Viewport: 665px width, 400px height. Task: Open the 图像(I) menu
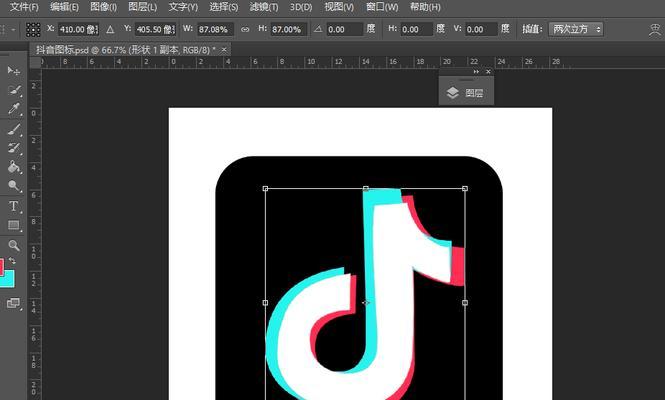pyautogui.click(x=104, y=7)
